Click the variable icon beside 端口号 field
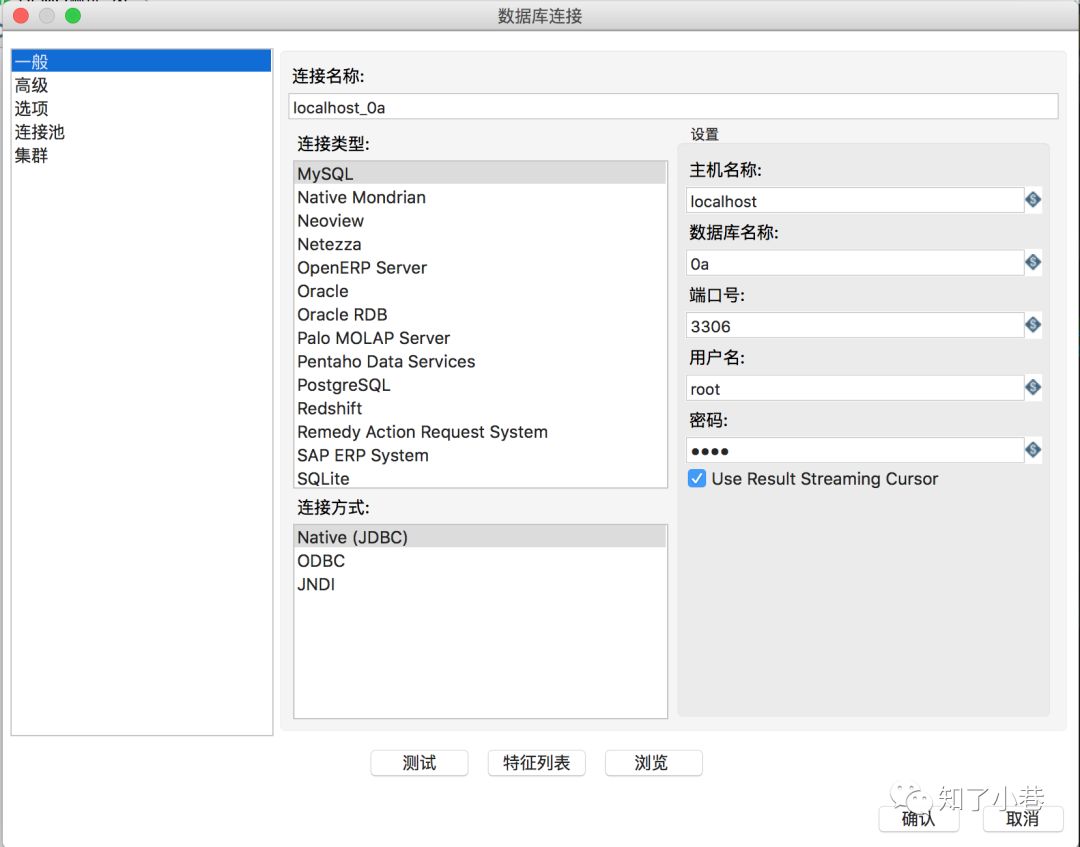 tap(1033, 324)
